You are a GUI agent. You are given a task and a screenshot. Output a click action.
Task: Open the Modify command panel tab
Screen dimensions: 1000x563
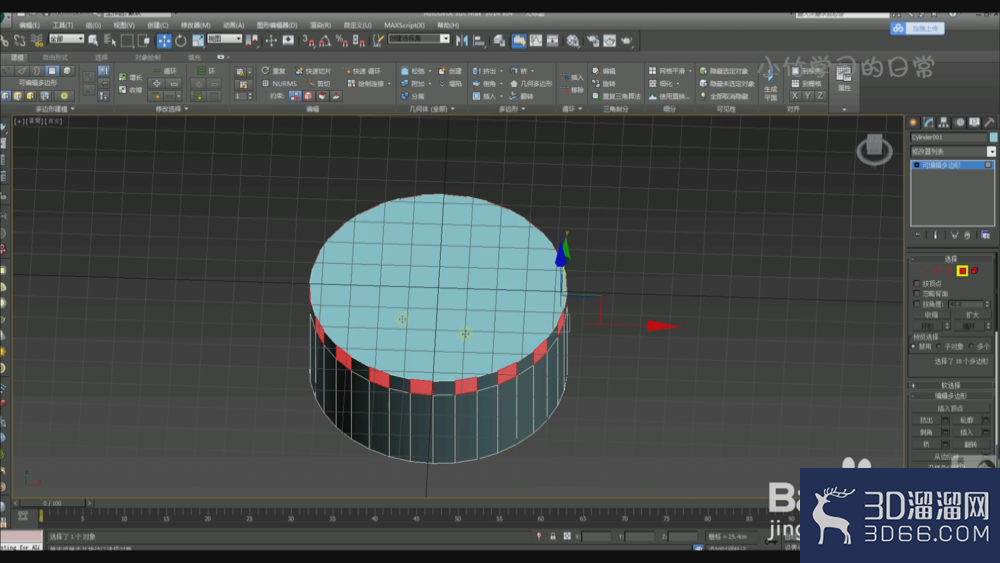click(x=929, y=122)
